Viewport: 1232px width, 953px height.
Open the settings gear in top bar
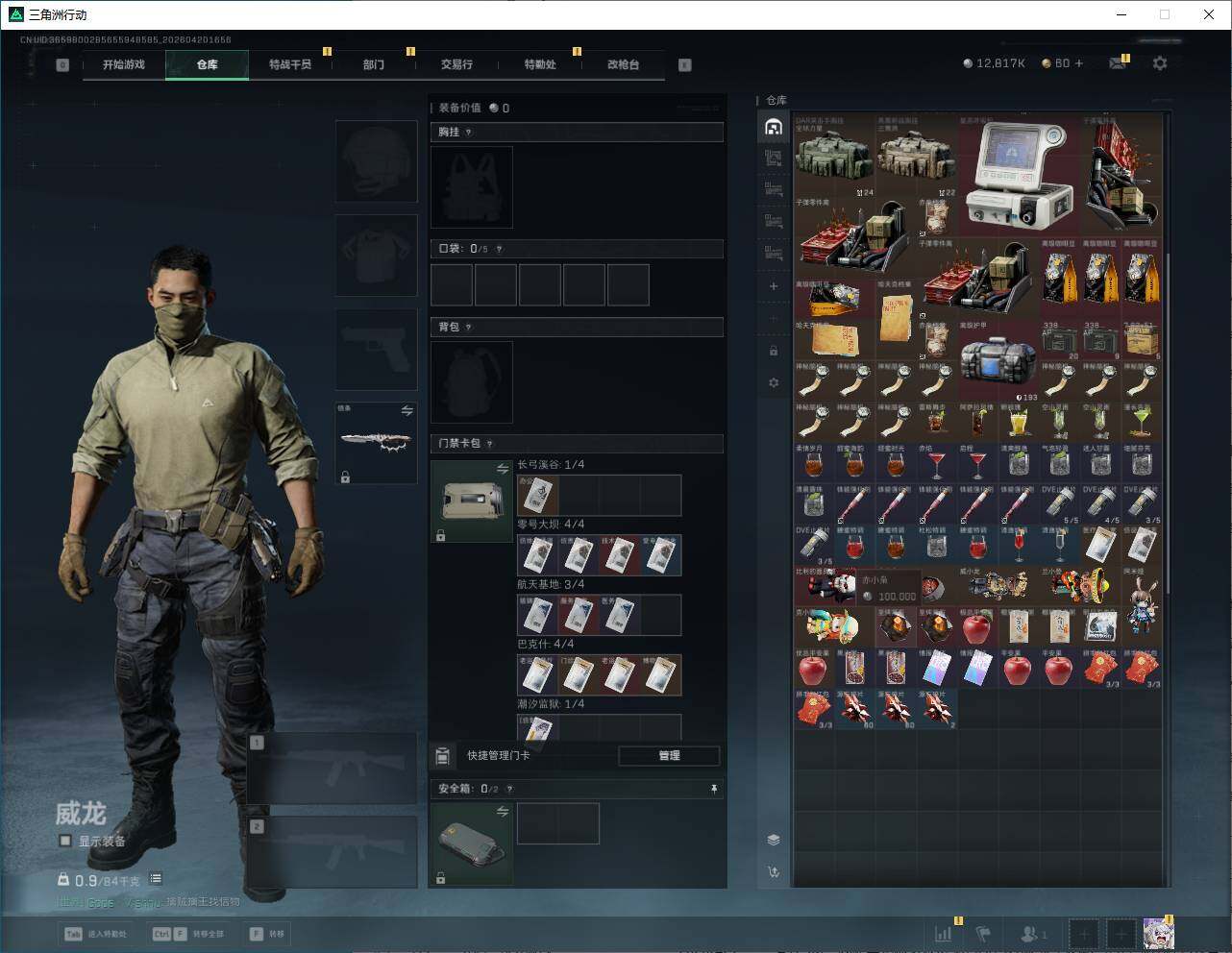click(1160, 63)
